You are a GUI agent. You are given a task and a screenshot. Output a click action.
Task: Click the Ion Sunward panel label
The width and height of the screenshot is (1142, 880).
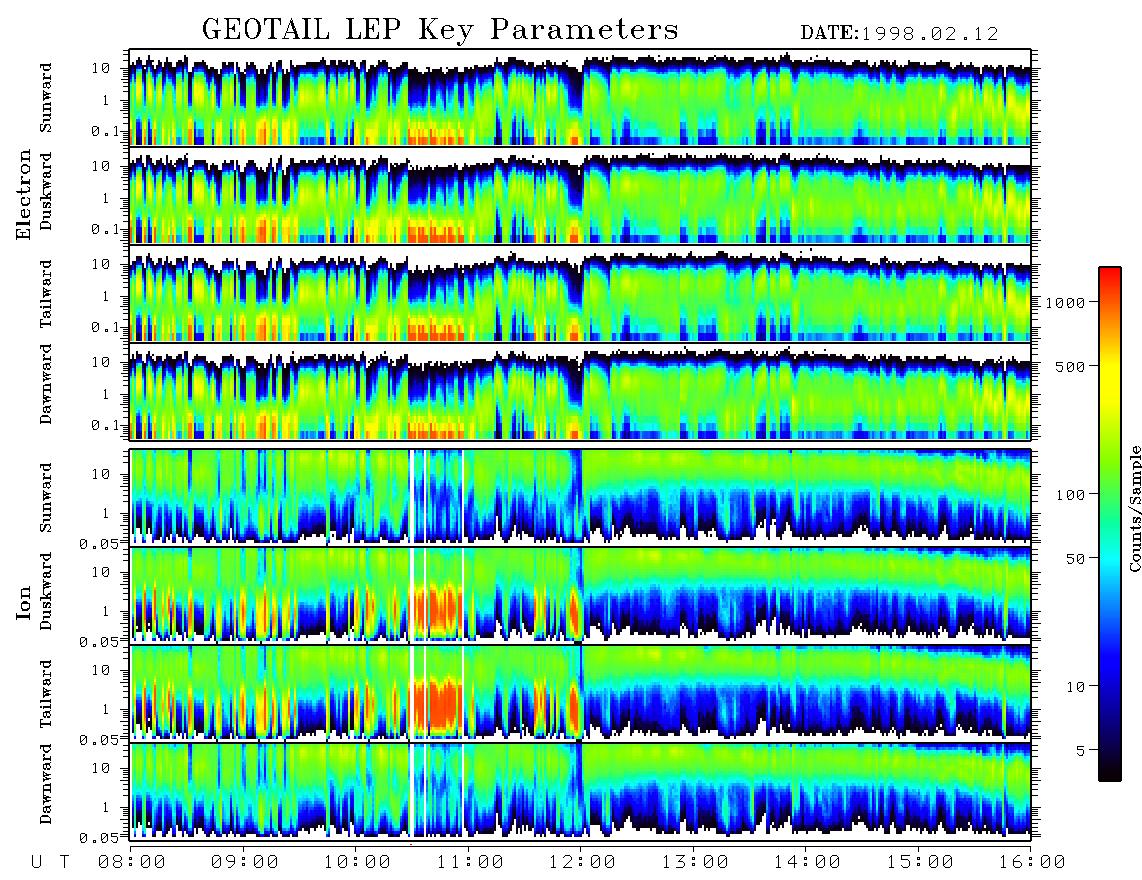pos(46,497)
